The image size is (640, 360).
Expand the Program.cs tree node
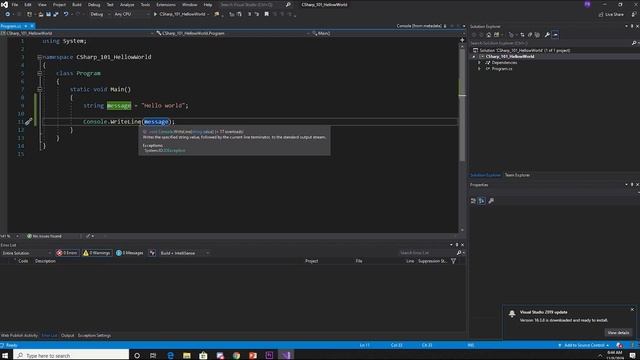[479, 69]
